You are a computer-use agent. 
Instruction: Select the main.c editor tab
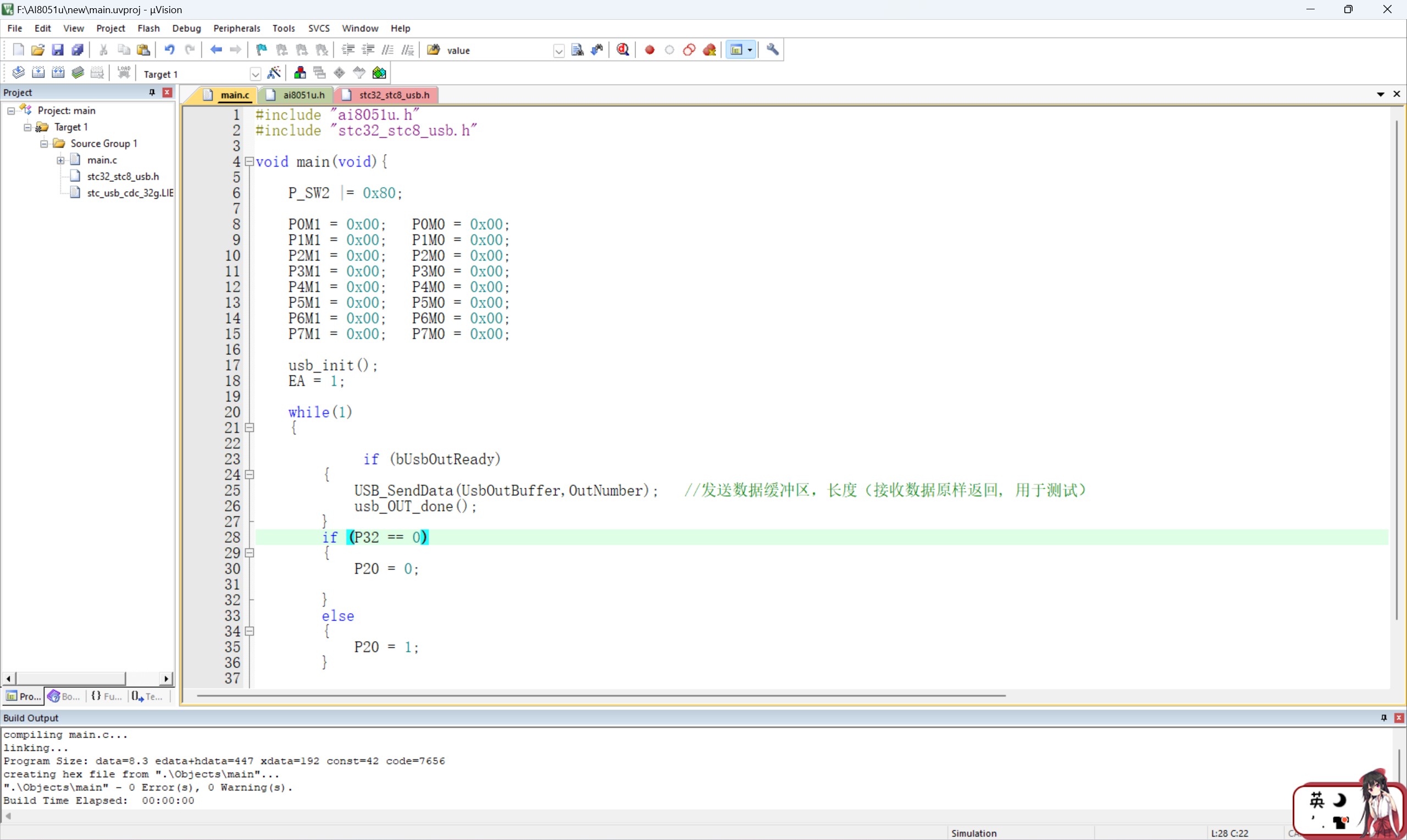coord(227,95)
